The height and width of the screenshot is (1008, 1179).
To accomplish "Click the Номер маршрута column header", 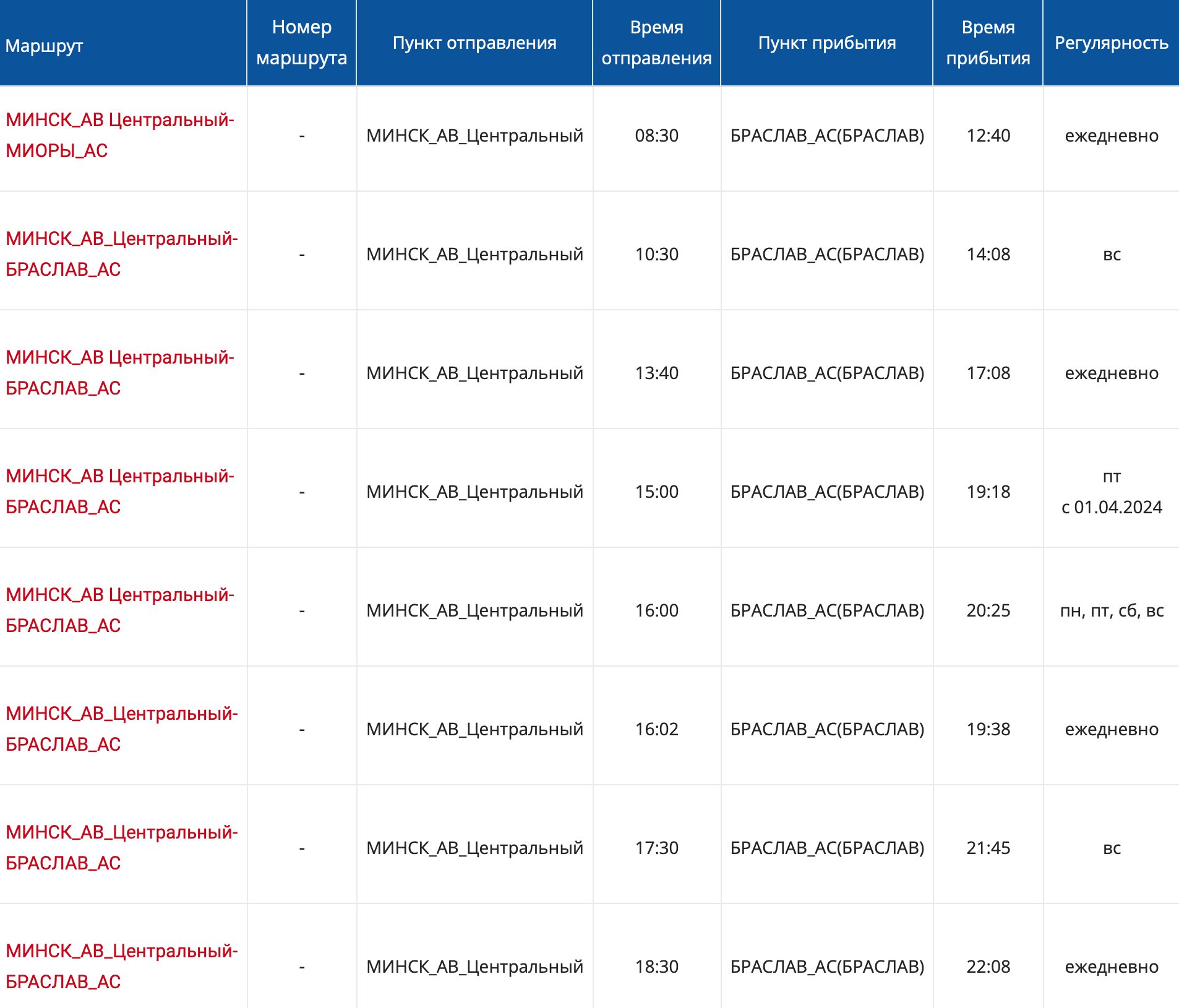I will click(x=302, y=43).
